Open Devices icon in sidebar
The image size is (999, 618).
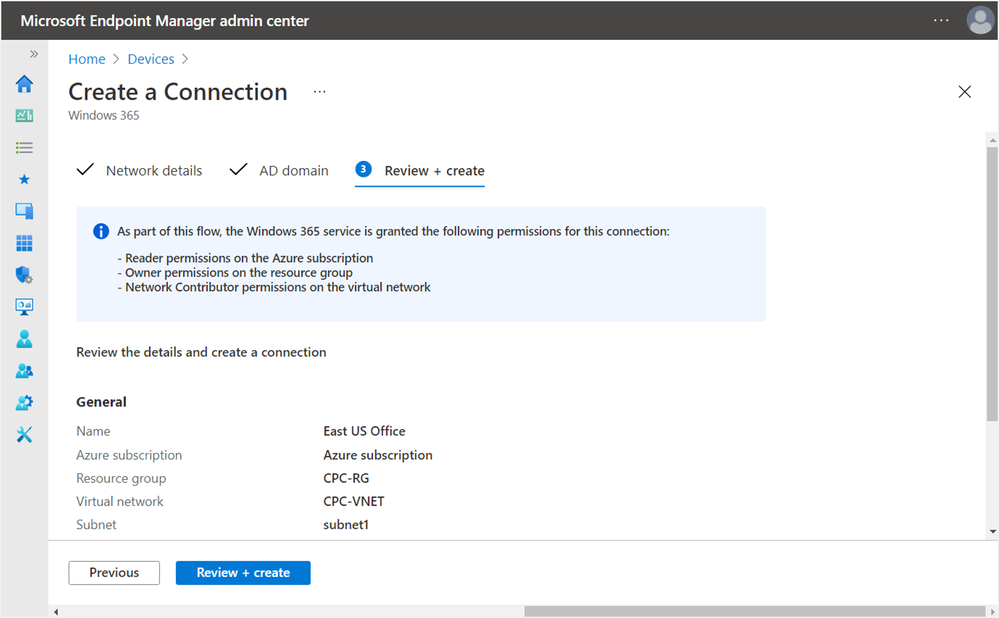(x=24, y=211)
